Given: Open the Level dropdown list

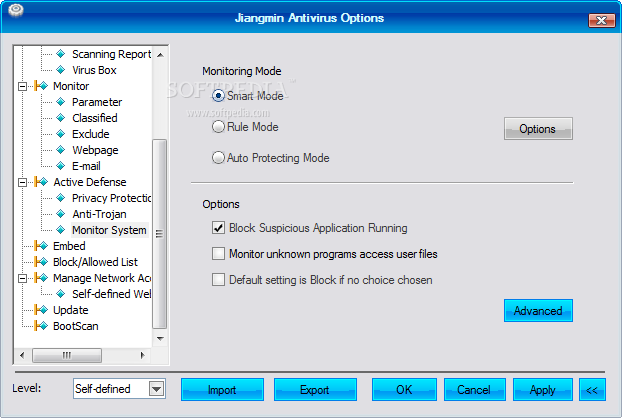Looking at the screenshot, I should (157, 389).
